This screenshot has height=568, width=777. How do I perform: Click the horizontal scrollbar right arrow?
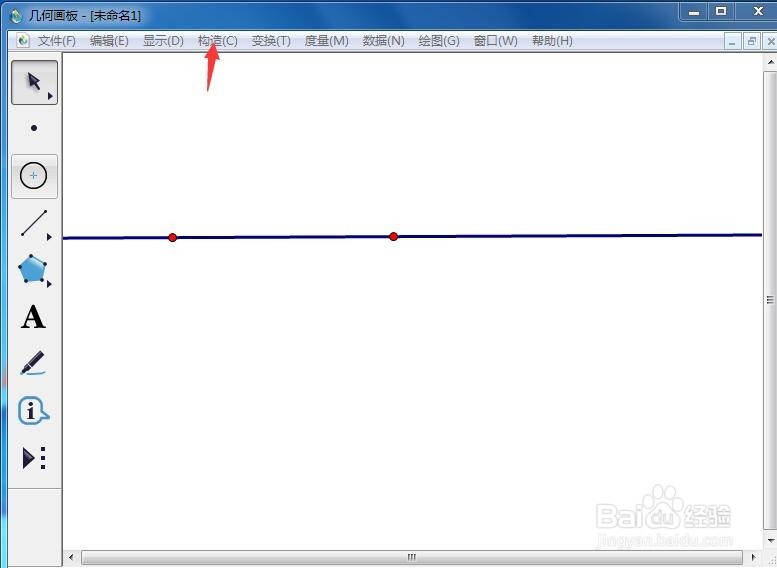click(x=753, y=557)
